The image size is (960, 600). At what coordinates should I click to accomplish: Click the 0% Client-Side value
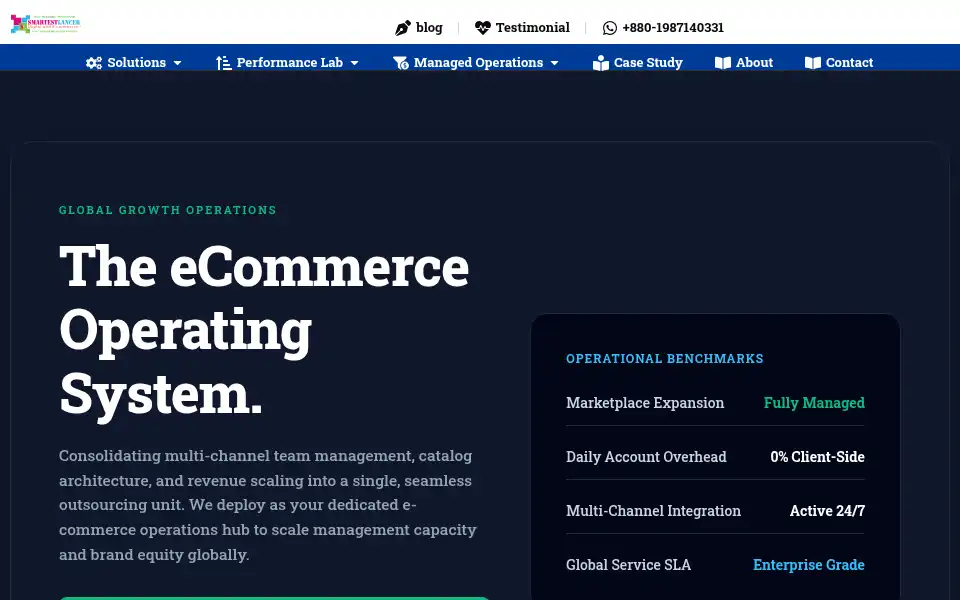817,457
